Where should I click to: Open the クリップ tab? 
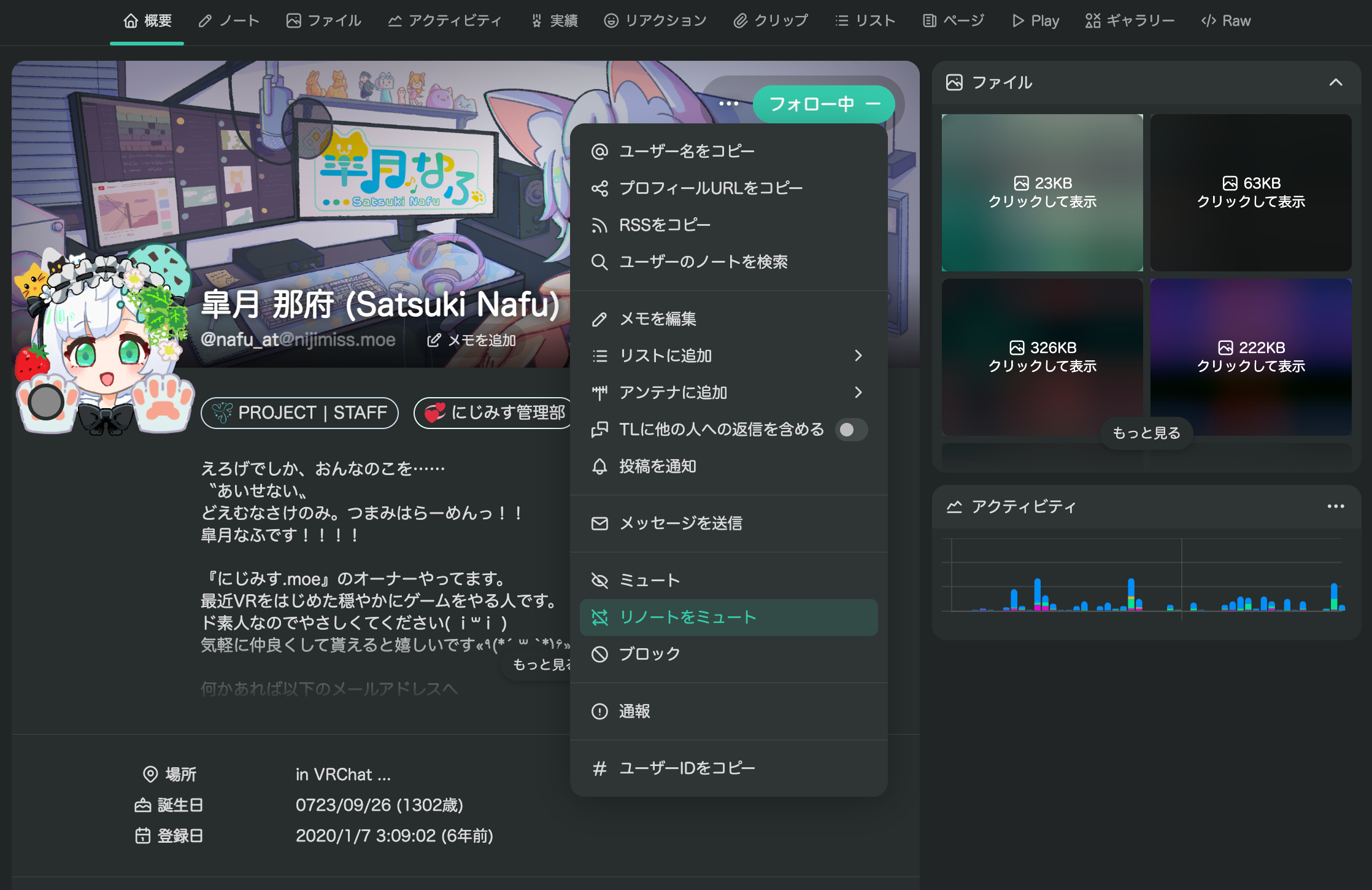(x=771, y=21)
